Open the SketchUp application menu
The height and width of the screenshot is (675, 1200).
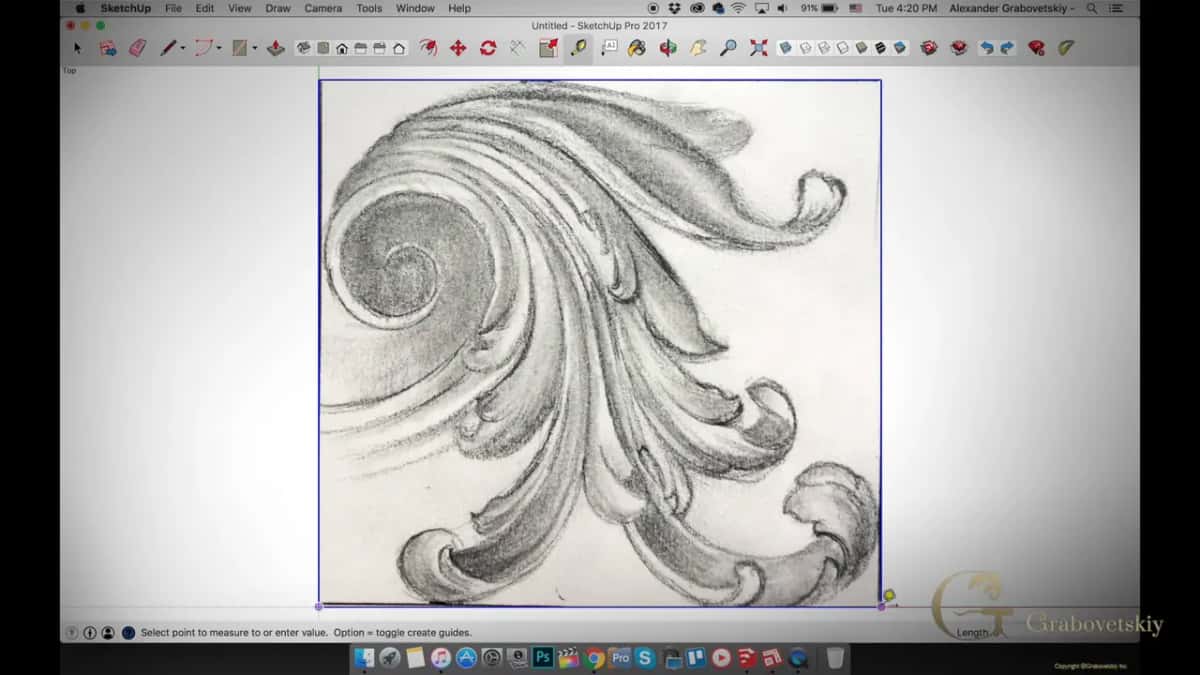pos(126,8)
